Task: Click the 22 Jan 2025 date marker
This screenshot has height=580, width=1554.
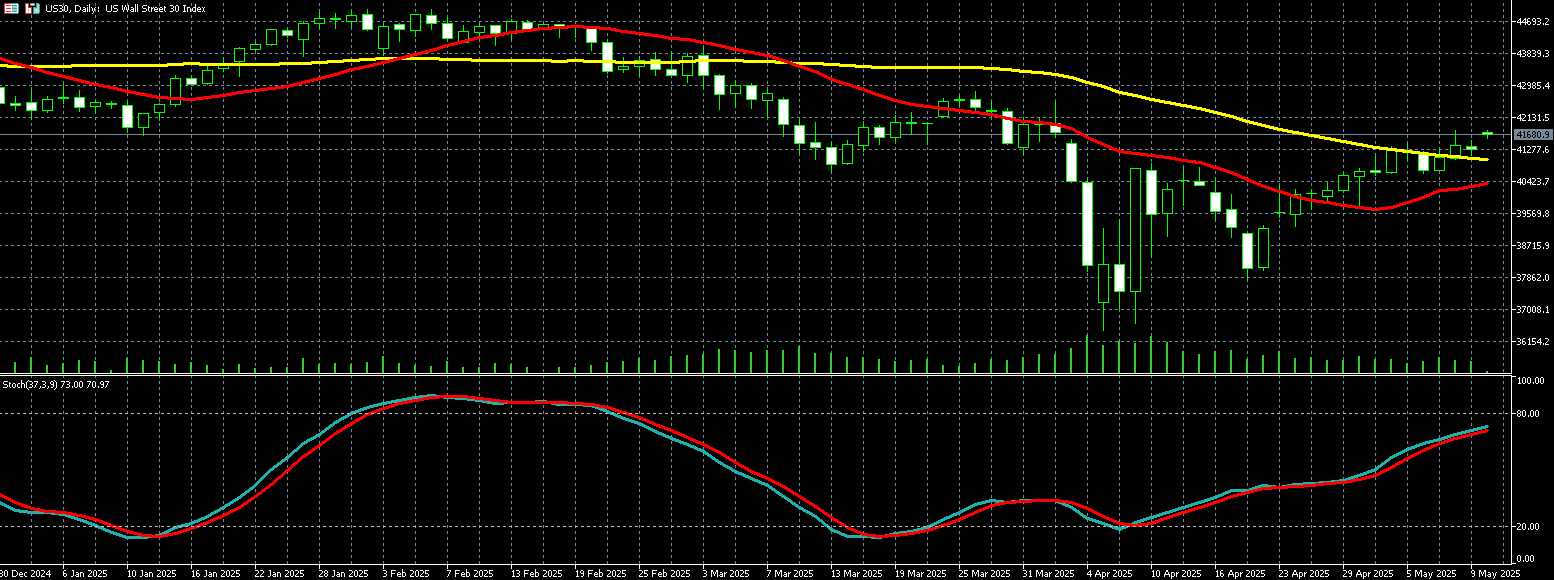Action: click(279, 574)
